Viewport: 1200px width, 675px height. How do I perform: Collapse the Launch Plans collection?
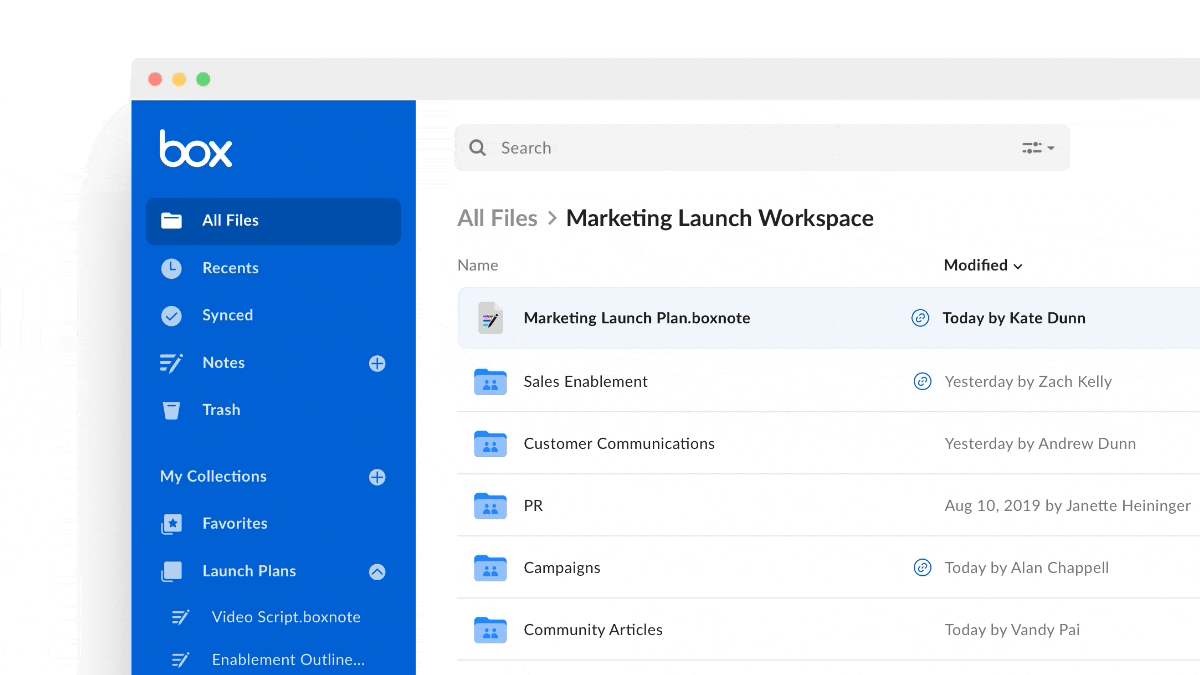pos(377,571)
